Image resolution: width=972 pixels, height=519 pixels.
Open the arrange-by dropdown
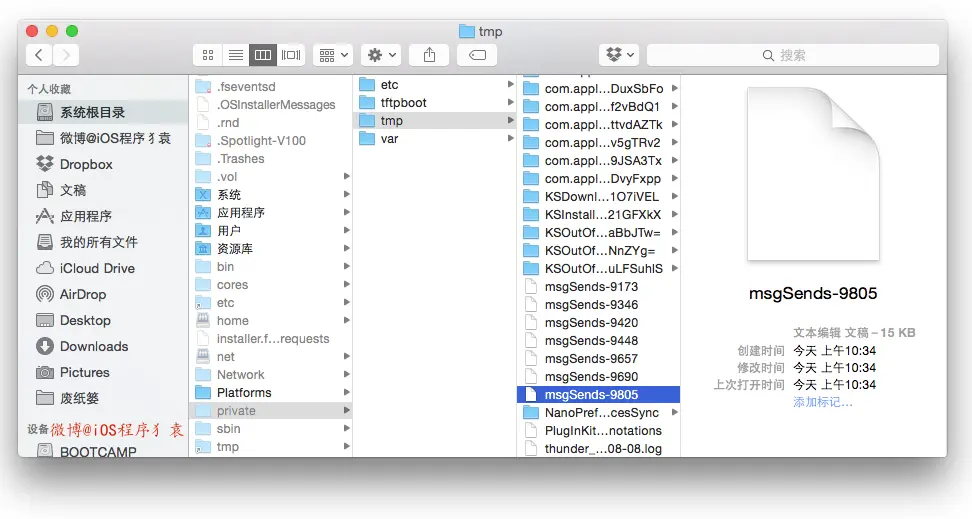pos(333,55)
